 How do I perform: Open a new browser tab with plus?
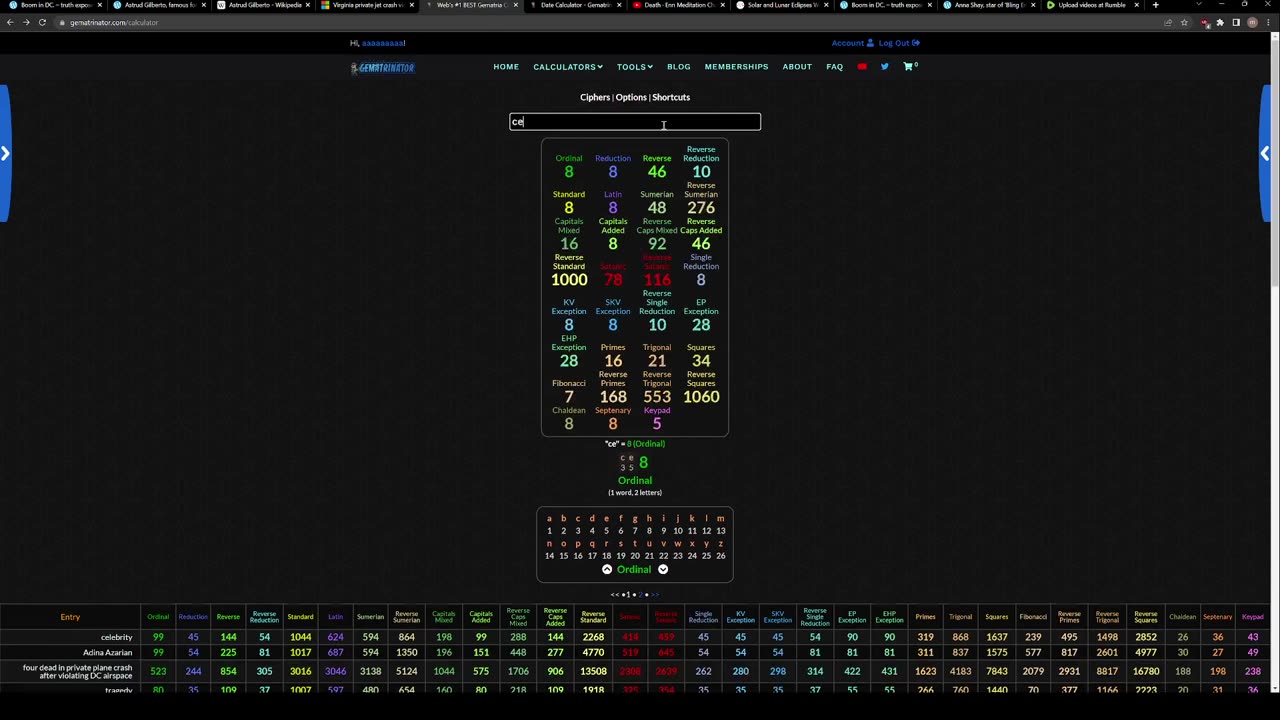(1155, 5)
